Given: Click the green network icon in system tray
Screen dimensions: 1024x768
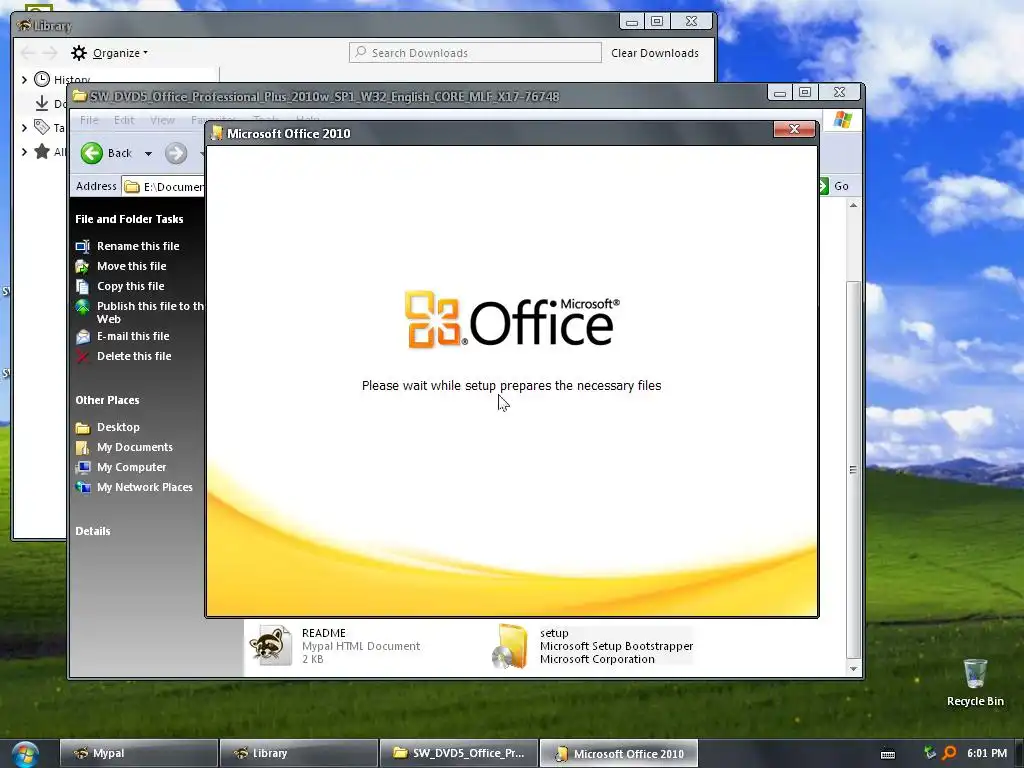Looking at the screenshot, I should 930,753.
